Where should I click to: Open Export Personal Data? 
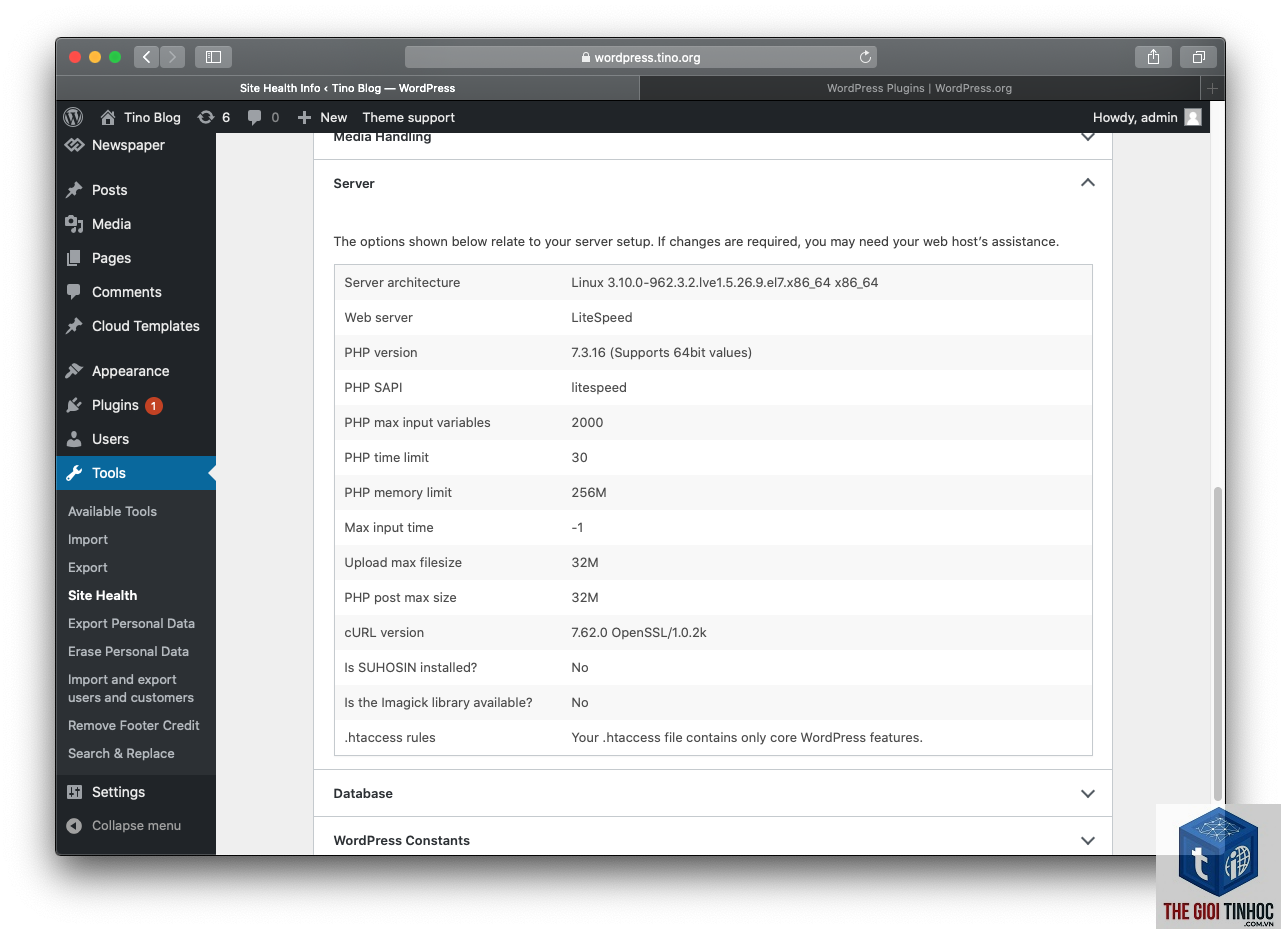pos(131,623)
